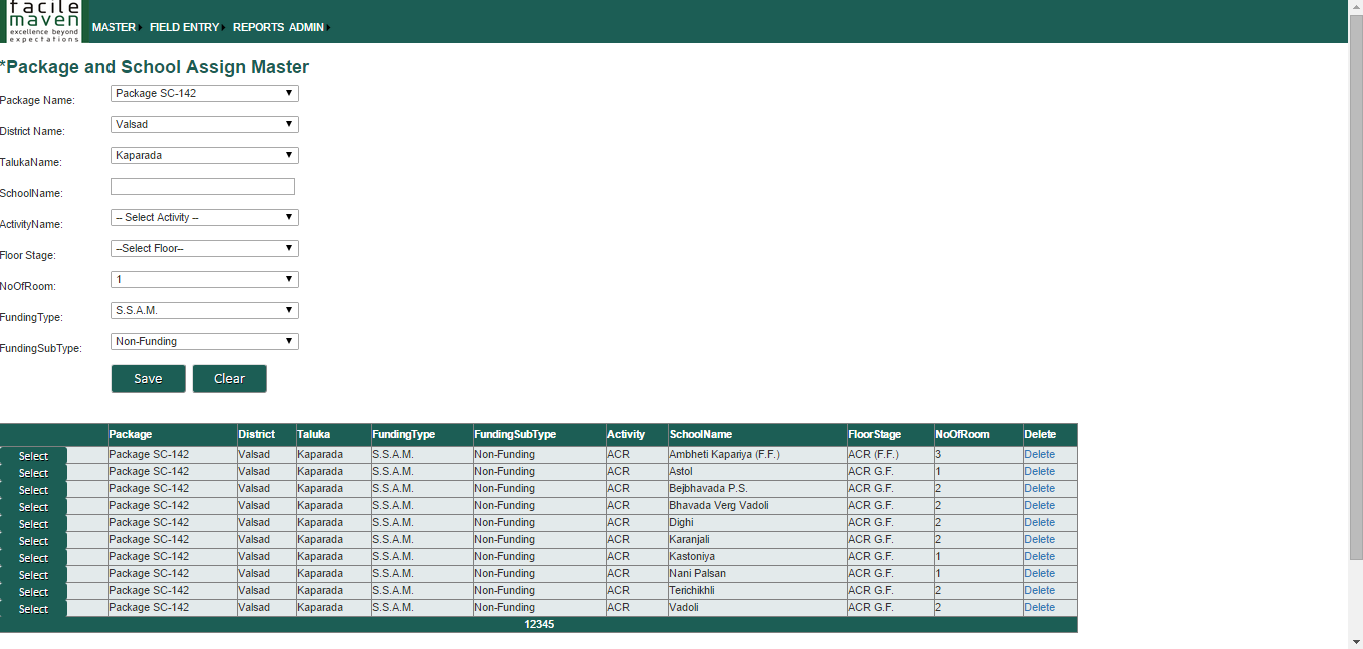This screenshot has height=649, width=1363.
Task: Open the TalukaName dropdown showing Kaparada
Action: point(204,156)
